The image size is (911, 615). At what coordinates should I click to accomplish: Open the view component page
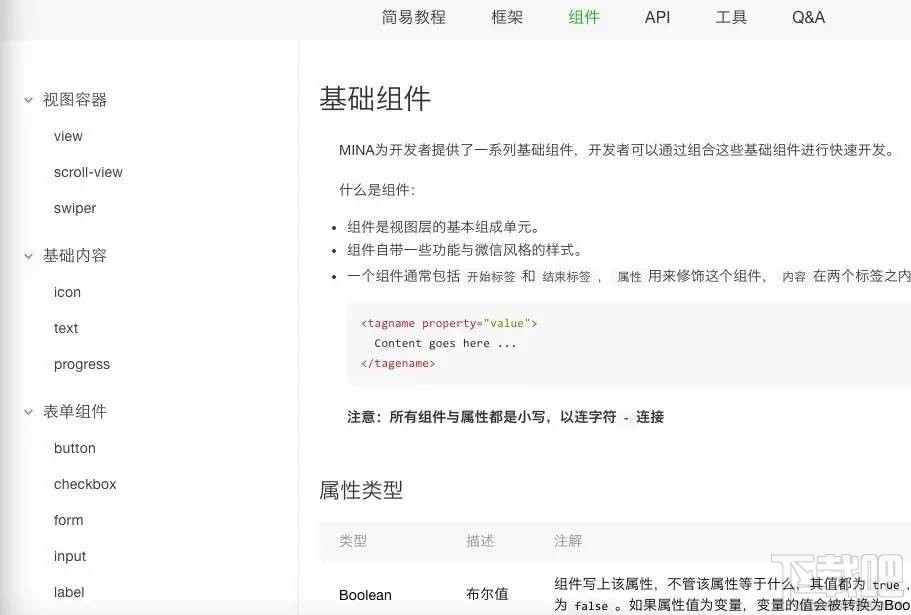[67, 136]
